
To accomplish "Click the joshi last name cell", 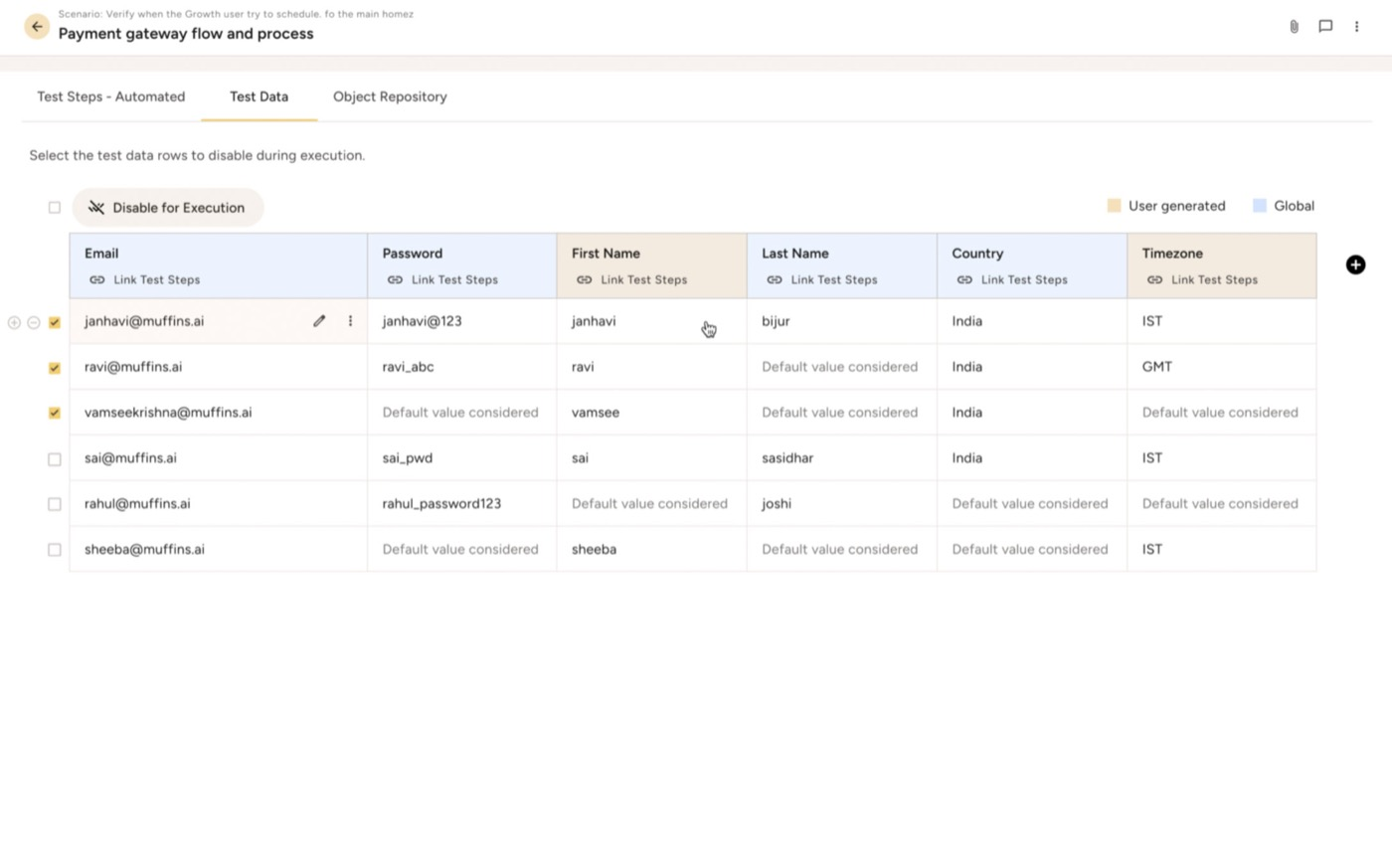I will tap(842, 504).
